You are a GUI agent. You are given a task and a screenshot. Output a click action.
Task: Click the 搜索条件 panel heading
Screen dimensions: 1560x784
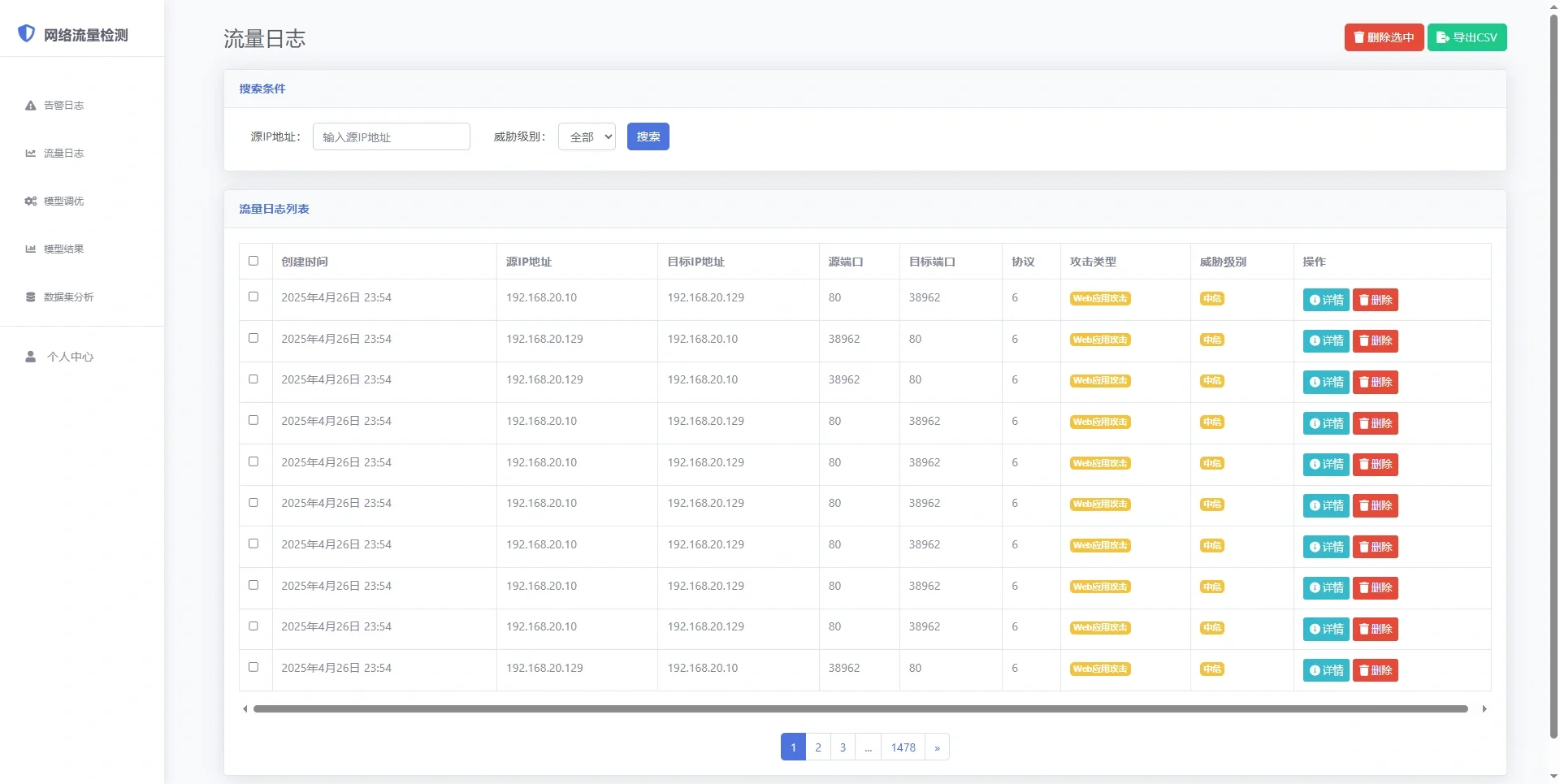[x=262, y=89]
